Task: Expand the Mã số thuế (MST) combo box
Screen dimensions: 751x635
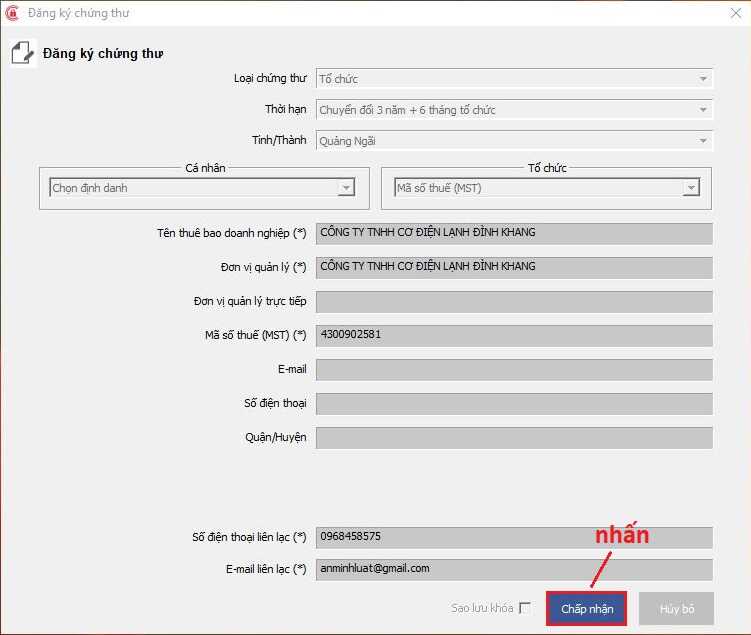Action: click(546, 188)
